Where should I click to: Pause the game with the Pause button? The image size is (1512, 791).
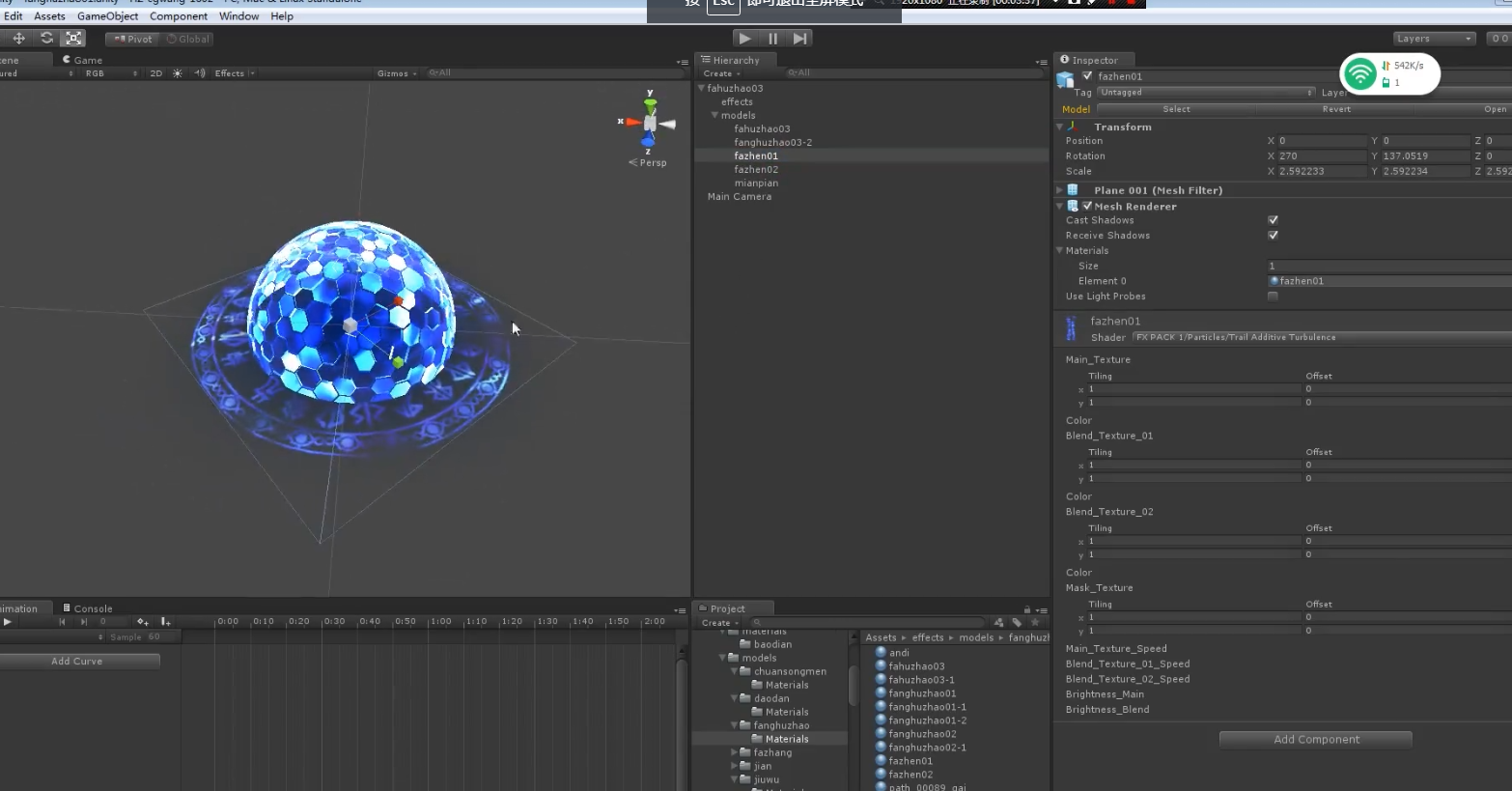coord(772,39)
